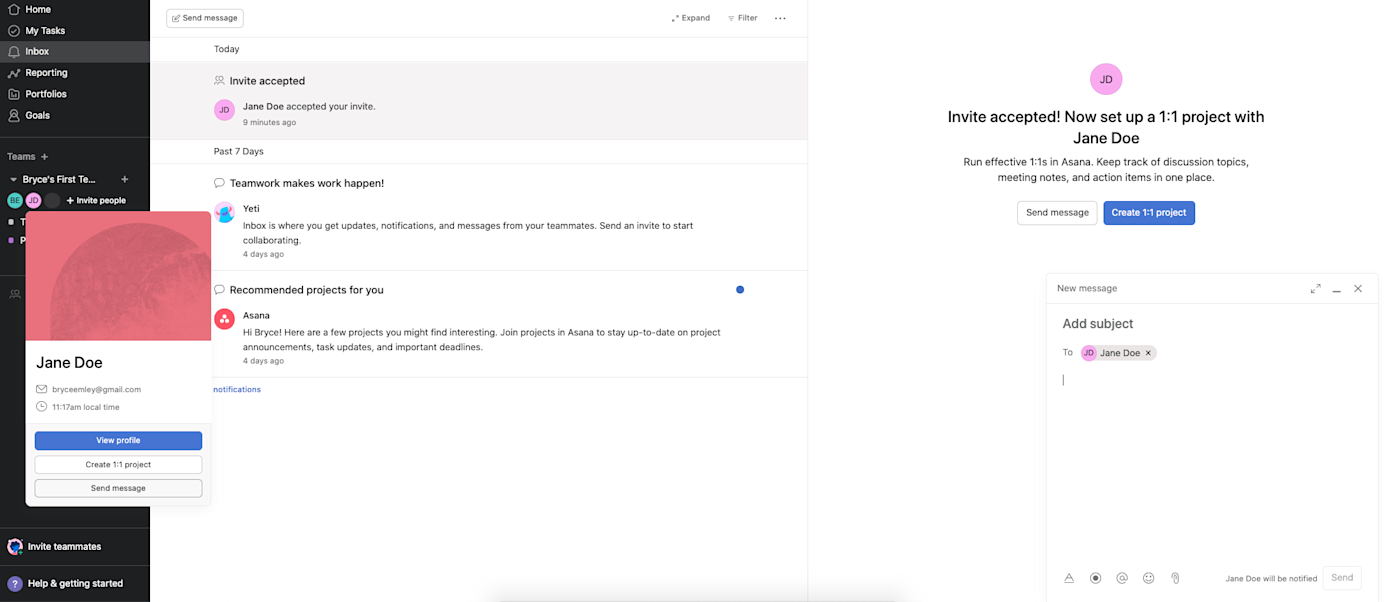
Task: Remove Jane Doe from recipients
Action: (1148, 353)
